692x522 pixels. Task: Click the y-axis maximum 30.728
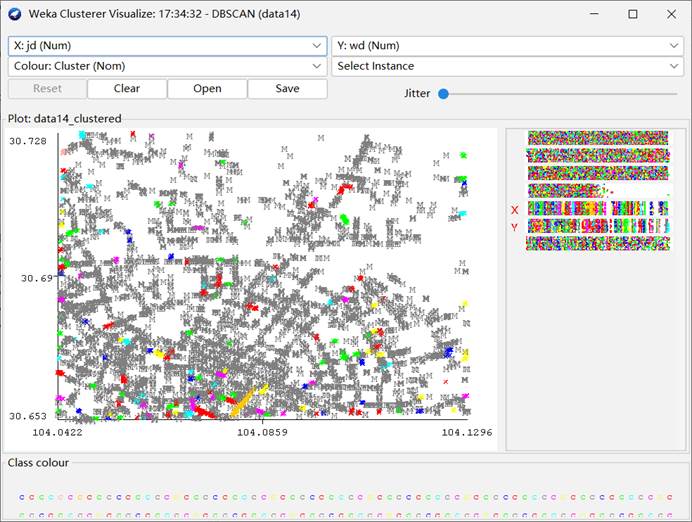pyautogui.click(x=28, y=141)
